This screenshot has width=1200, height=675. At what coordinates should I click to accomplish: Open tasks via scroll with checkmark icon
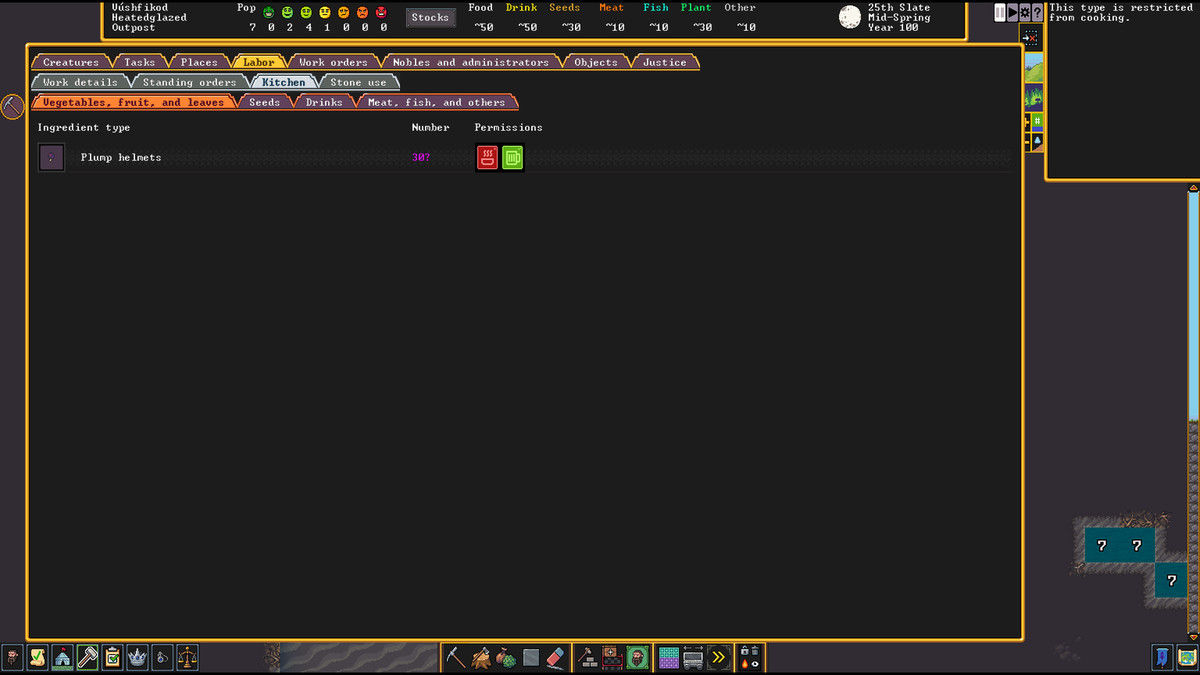(x=37, y=657)
